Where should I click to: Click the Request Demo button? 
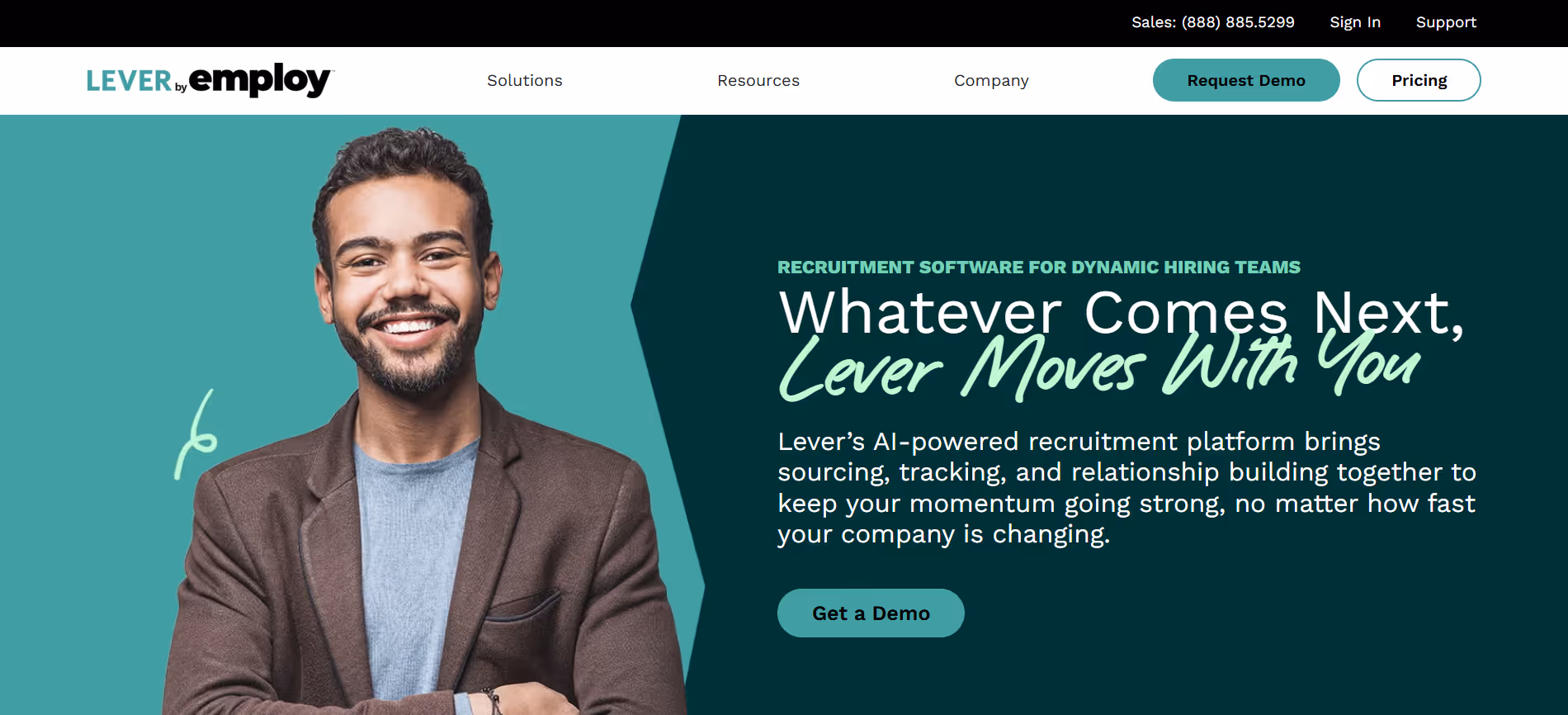point(1246,80)
